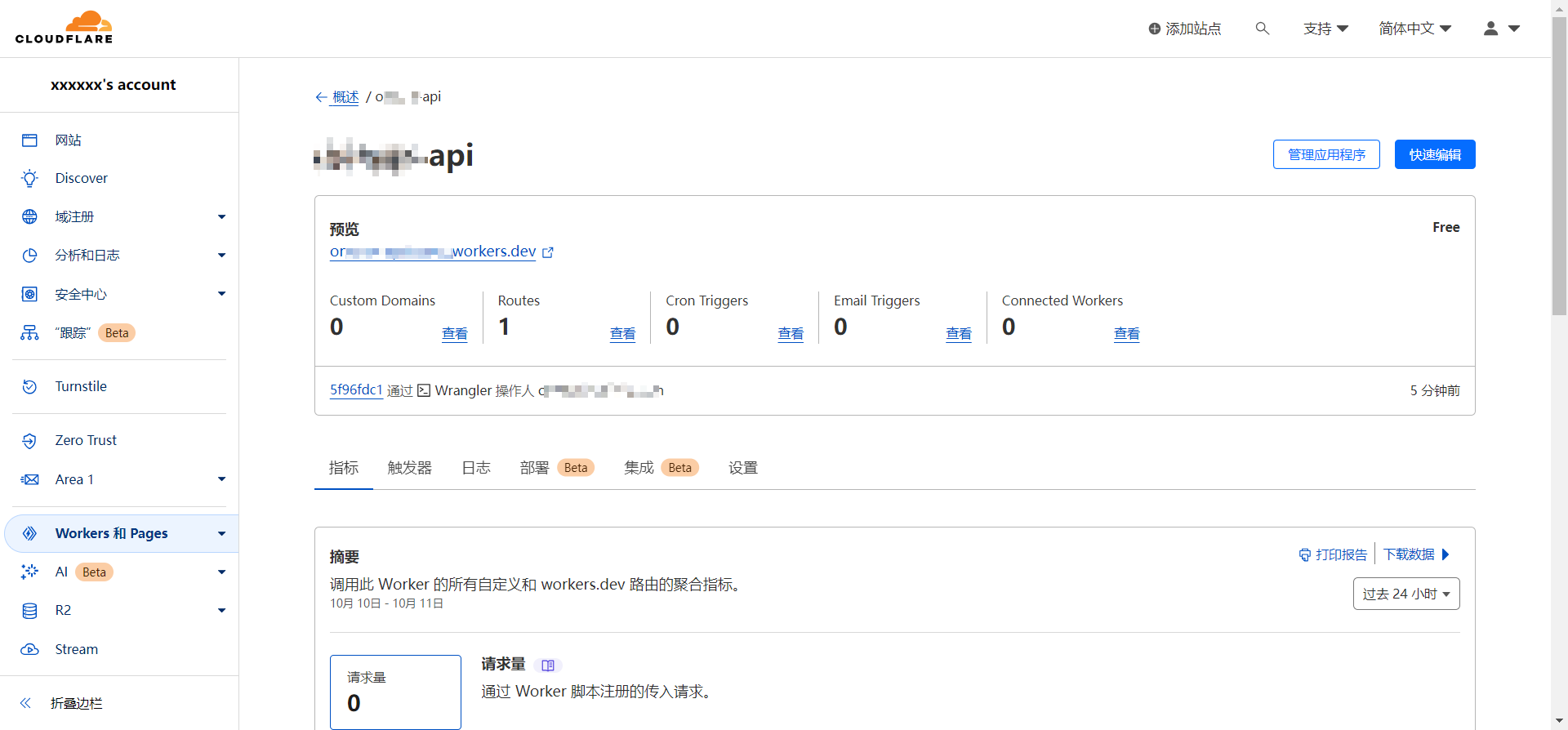Open the 过去 24 小时 time range dropdown
The image size is (1568, 730).
[1406, 594]
